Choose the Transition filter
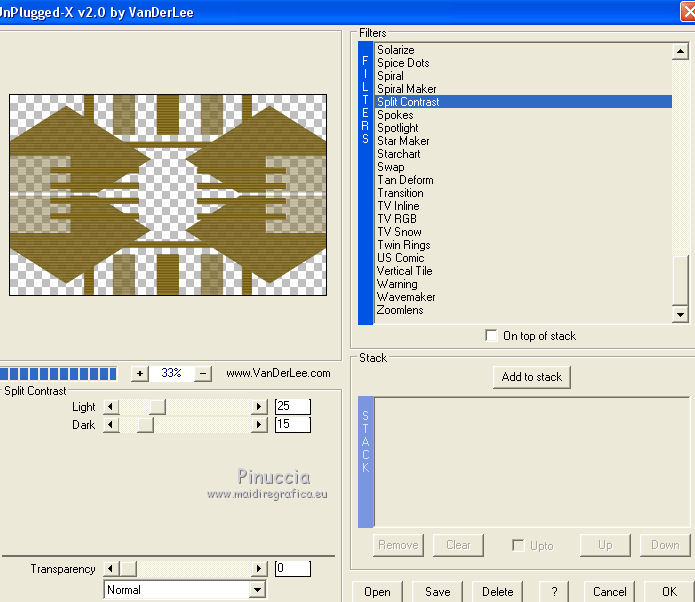 (400, 193)
